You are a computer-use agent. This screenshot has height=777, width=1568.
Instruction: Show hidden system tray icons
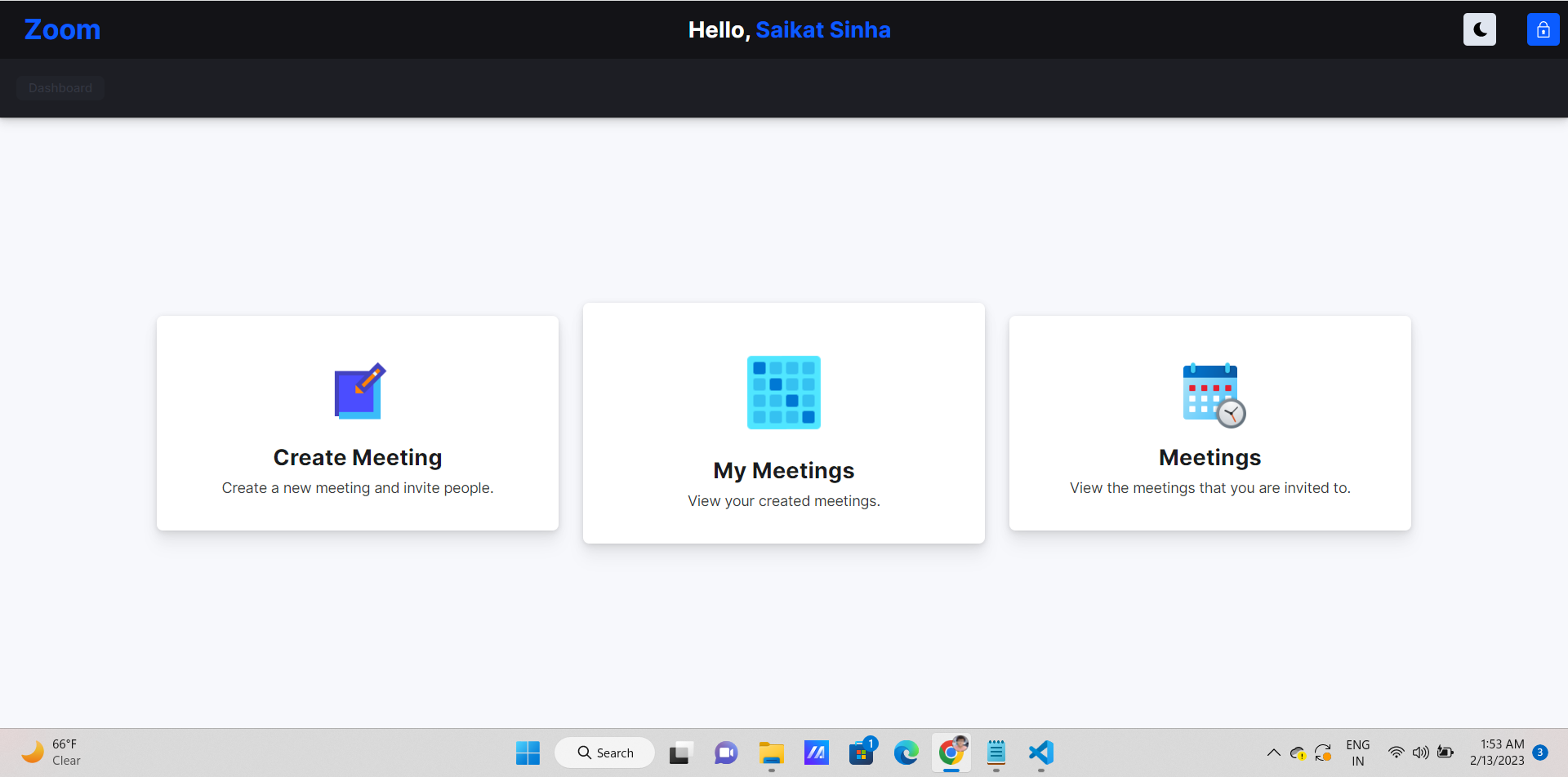1273,753
